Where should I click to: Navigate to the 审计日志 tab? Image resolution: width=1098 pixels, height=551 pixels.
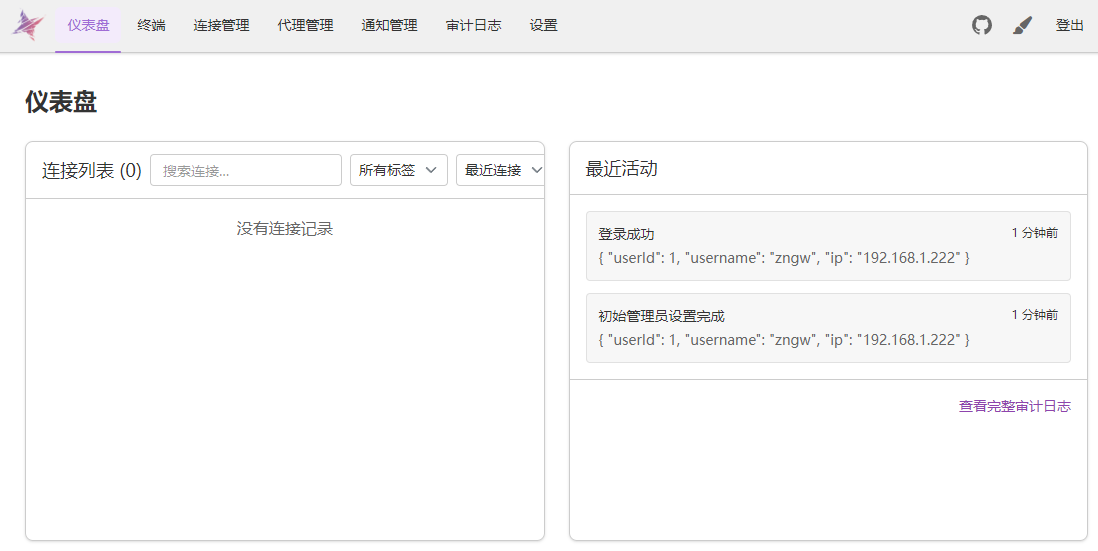click(473, 26)
